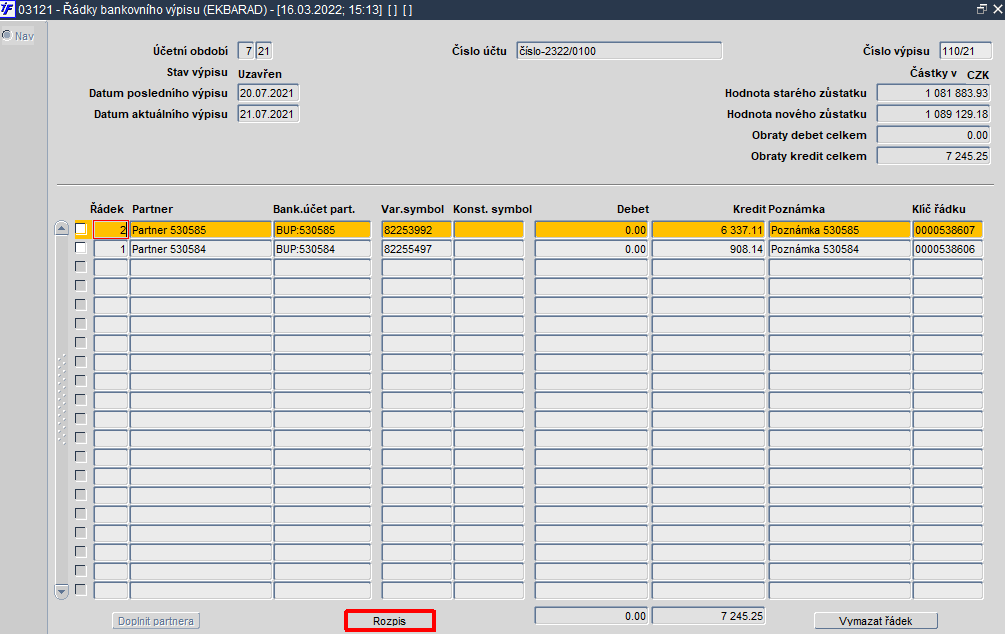
Task: Click the Vymazat řádek button
Action: click(x=876, y=621)
